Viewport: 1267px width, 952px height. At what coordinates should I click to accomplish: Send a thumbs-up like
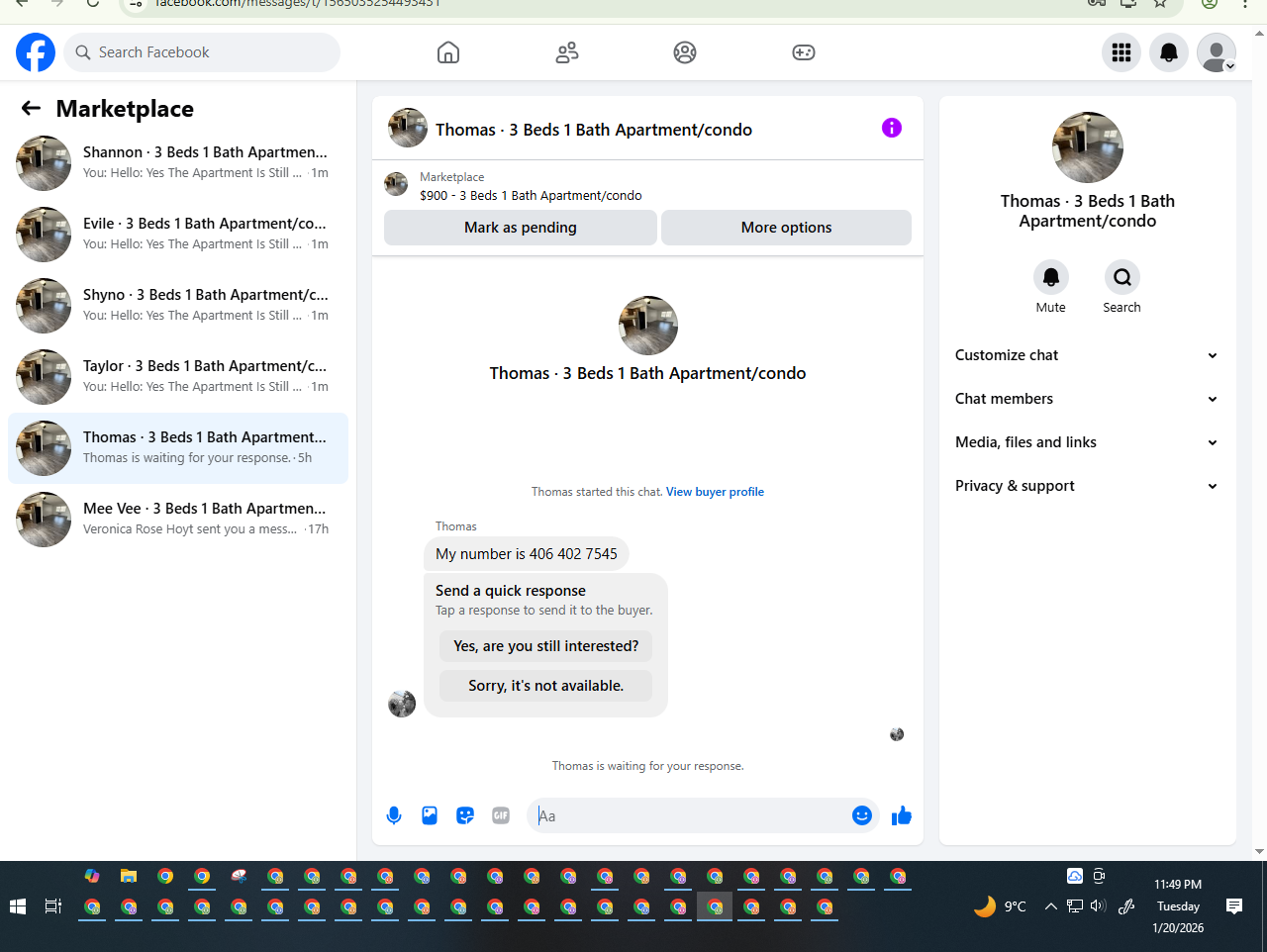tap(902, 815)
